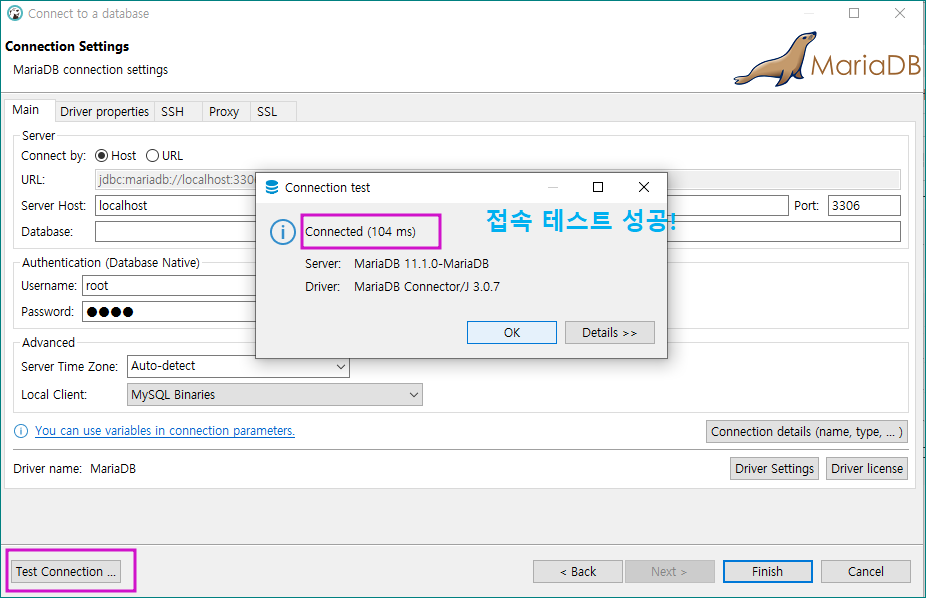Viewport: 926px width, 598px height.
Task: Click the Port field showing 3306
Action: [864, 205]
